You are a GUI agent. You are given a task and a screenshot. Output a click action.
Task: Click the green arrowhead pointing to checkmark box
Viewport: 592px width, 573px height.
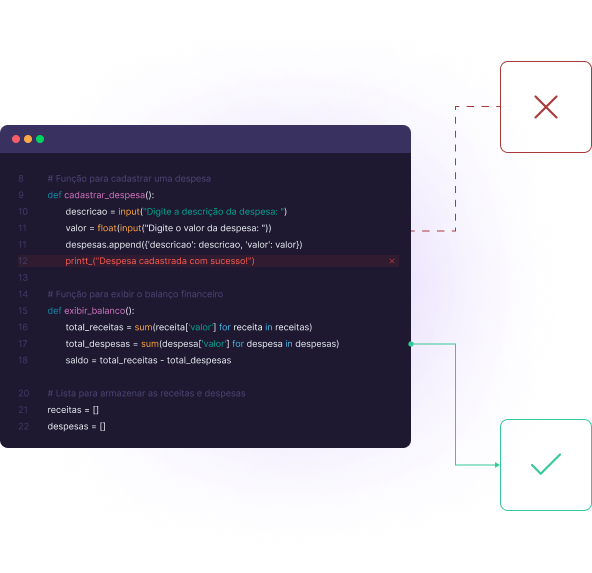coord(497,465)
